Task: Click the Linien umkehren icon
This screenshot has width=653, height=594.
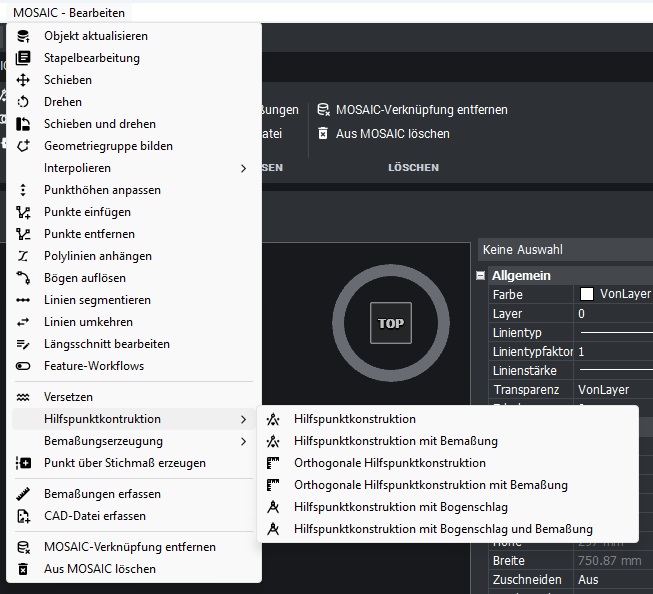Action: pos(24,322)
